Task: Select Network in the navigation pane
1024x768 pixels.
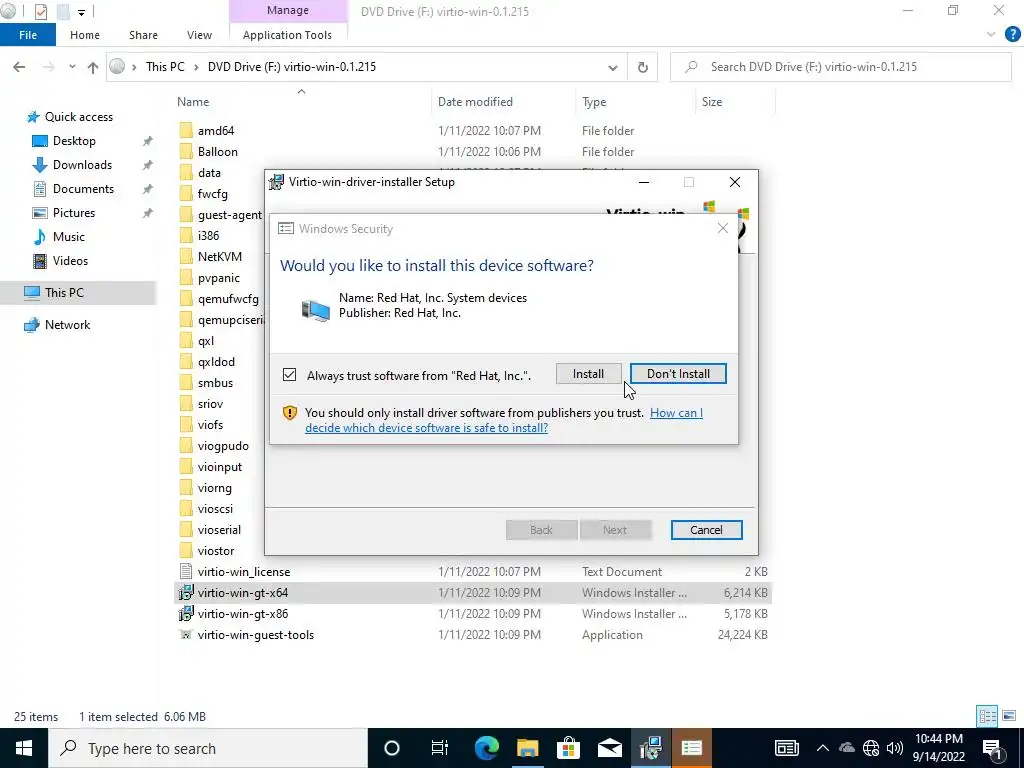Action: [x=67, y=325]
